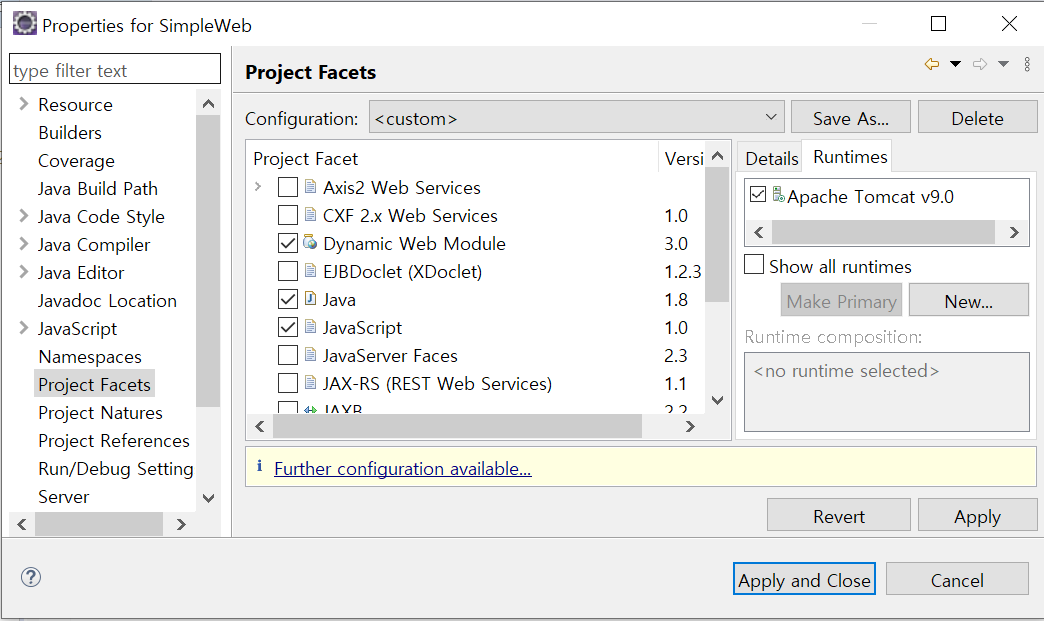Click the Revert button
The image size is (1044, 621).
click(838, 516)
